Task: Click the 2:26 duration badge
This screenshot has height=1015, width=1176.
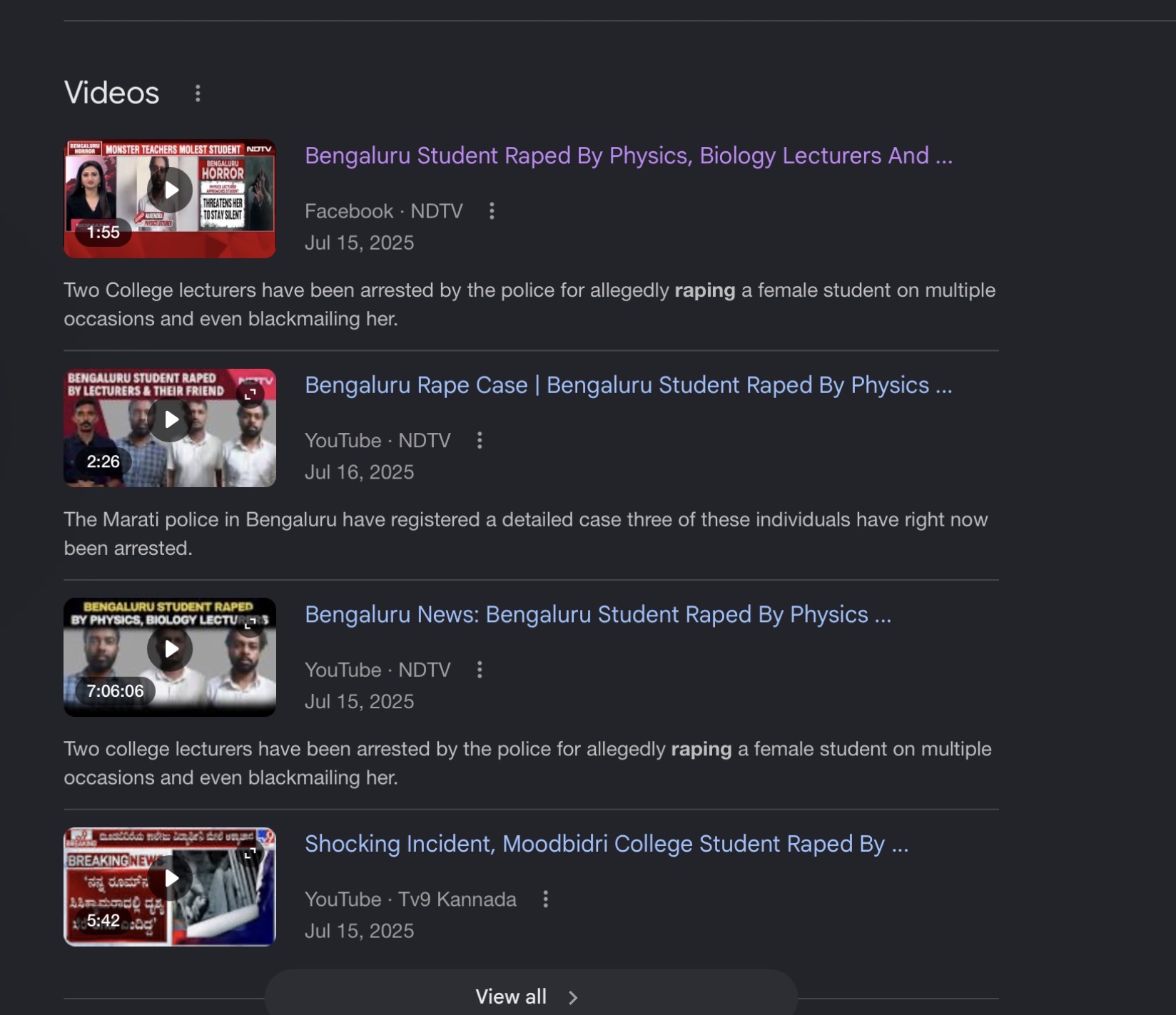Action: [x=103, y=461]
